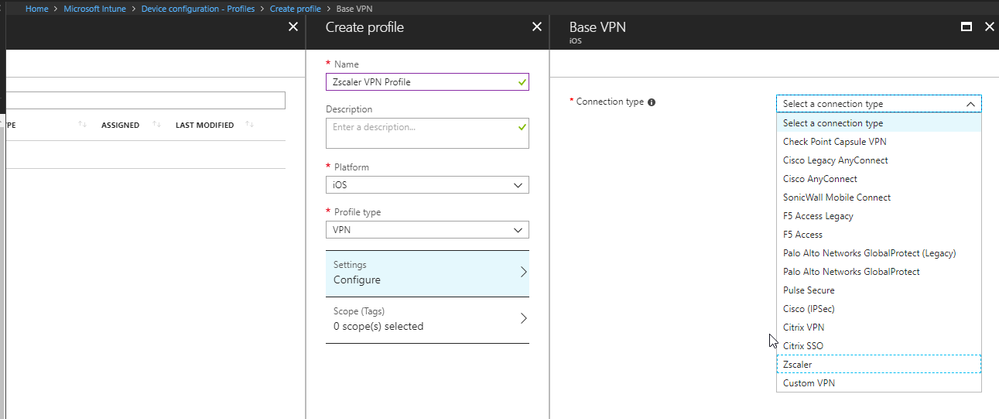The width and height of the screenshot is (999, 419).
Task: Sort by Last Modified column arrows
Action: point(250,125)
